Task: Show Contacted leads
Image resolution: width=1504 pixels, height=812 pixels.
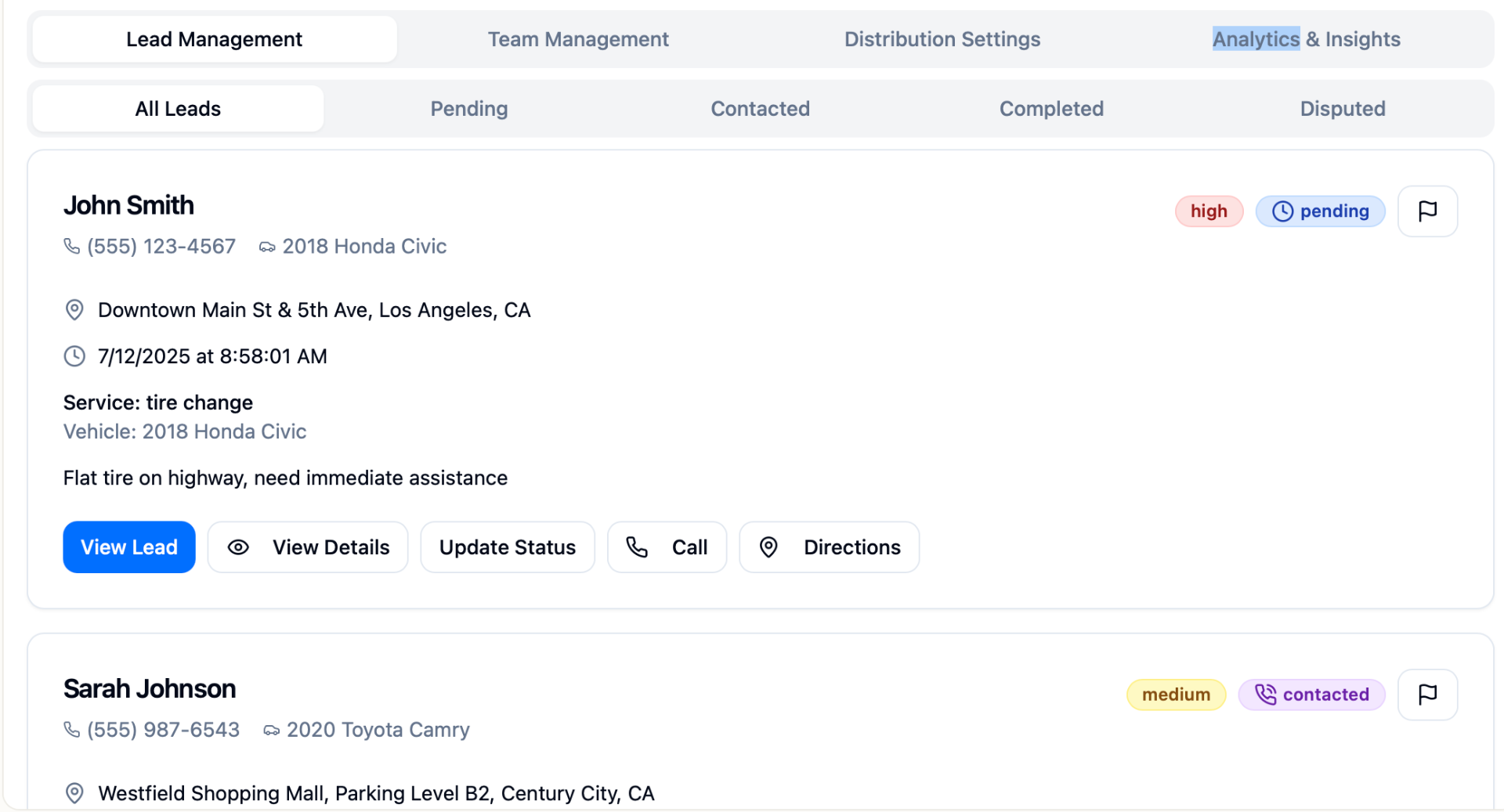Action: (x=760, y=109)
